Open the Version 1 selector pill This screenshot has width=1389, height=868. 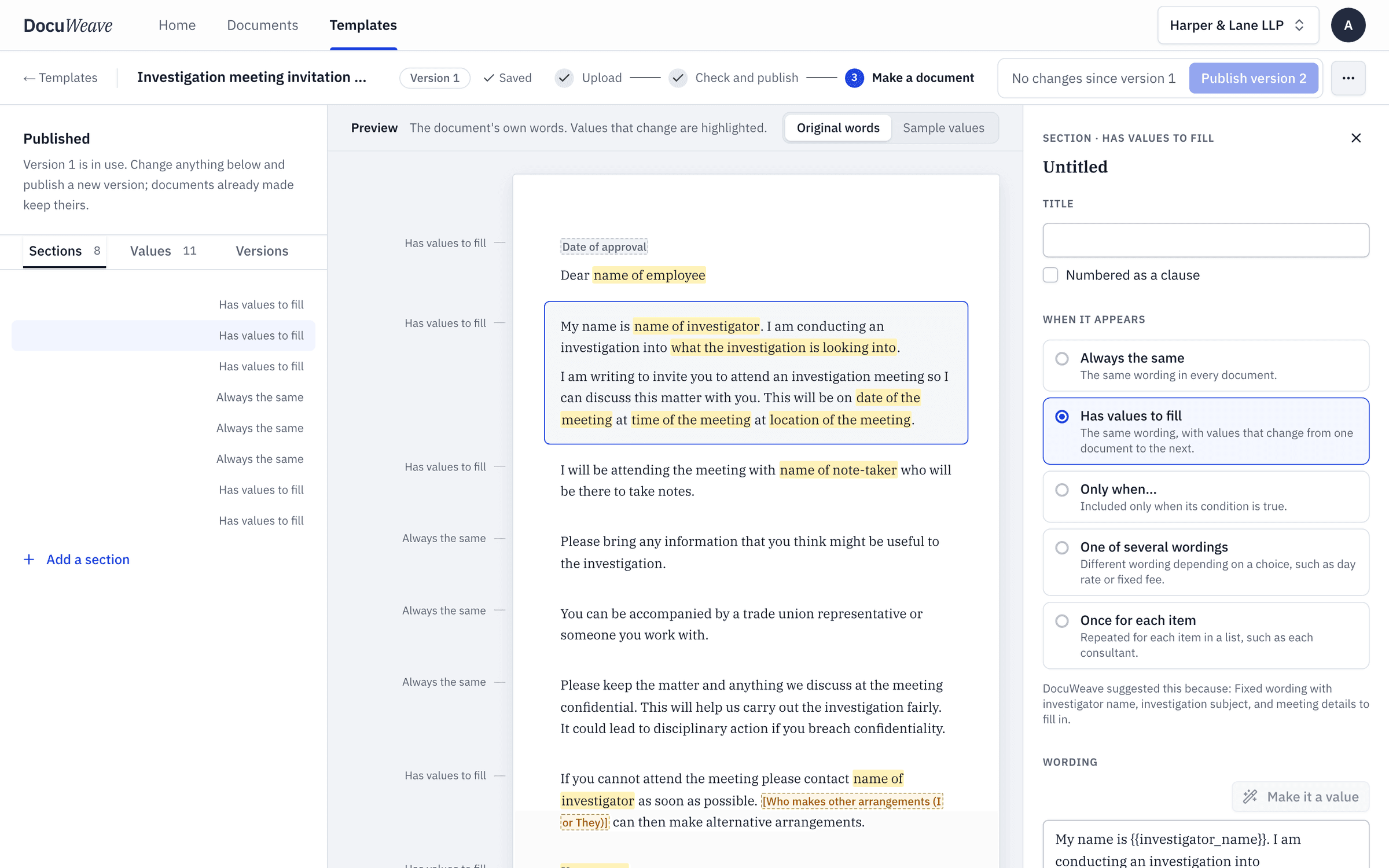435,78
